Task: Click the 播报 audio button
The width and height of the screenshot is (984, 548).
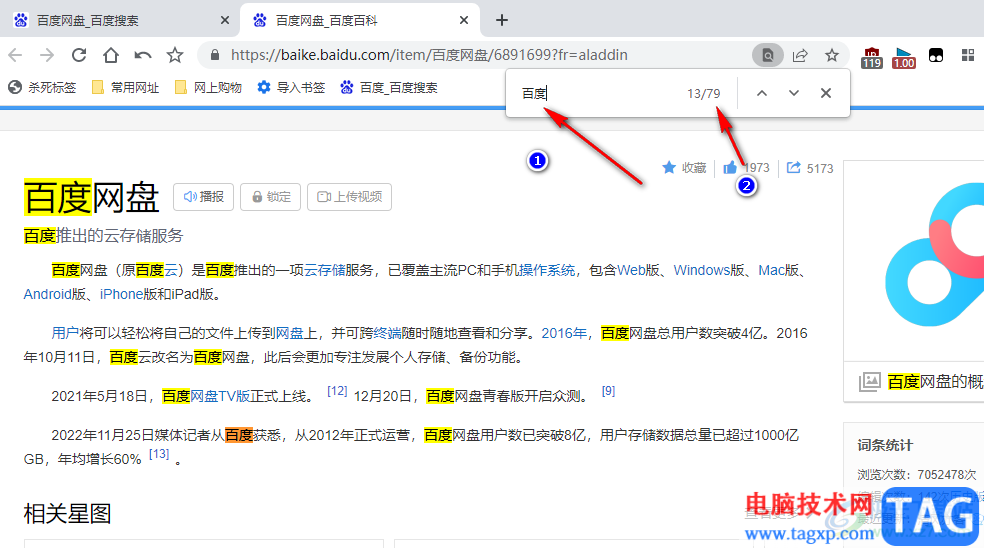Action: point(203,197)
